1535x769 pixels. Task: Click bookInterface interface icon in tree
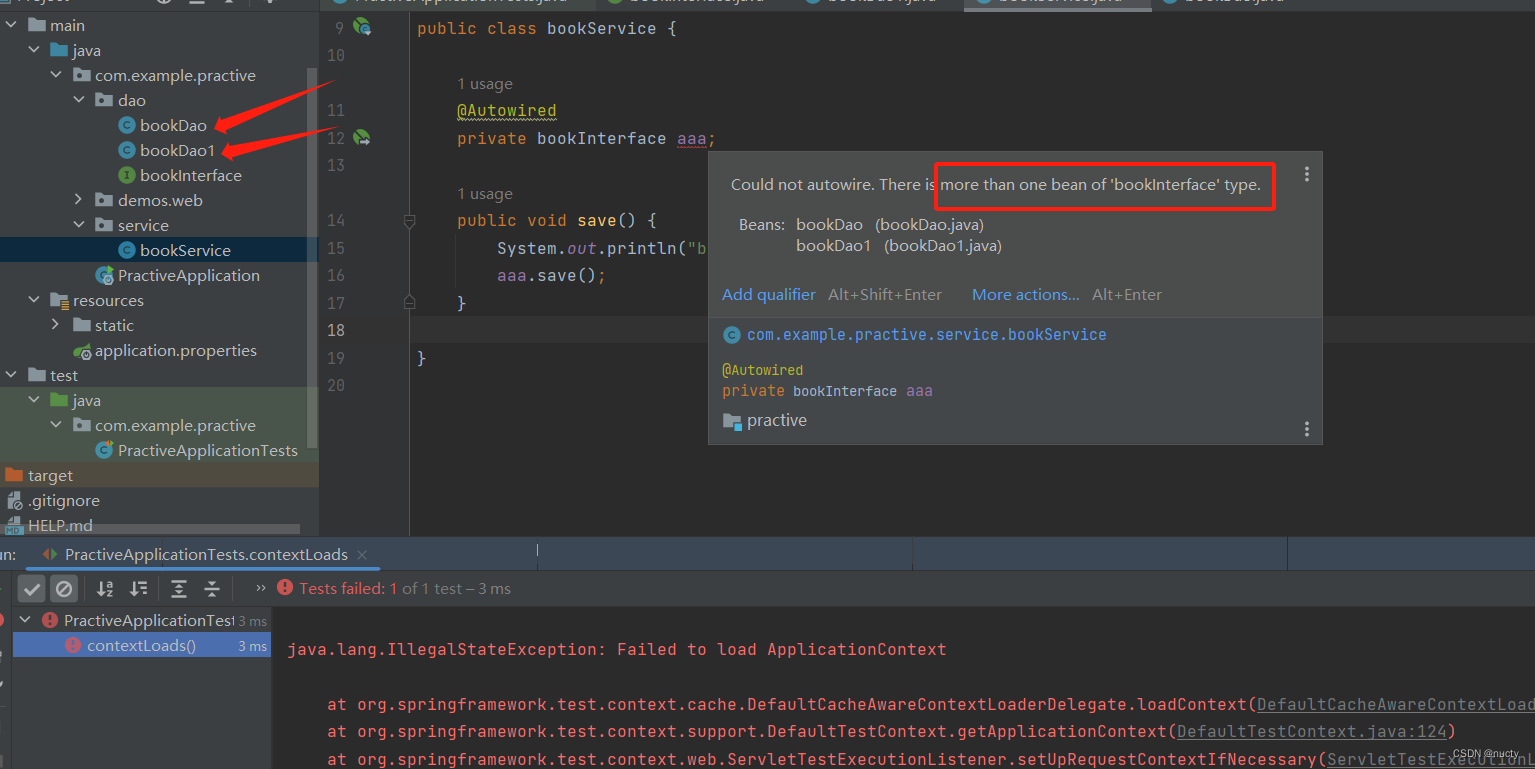(x=127, y=175)
